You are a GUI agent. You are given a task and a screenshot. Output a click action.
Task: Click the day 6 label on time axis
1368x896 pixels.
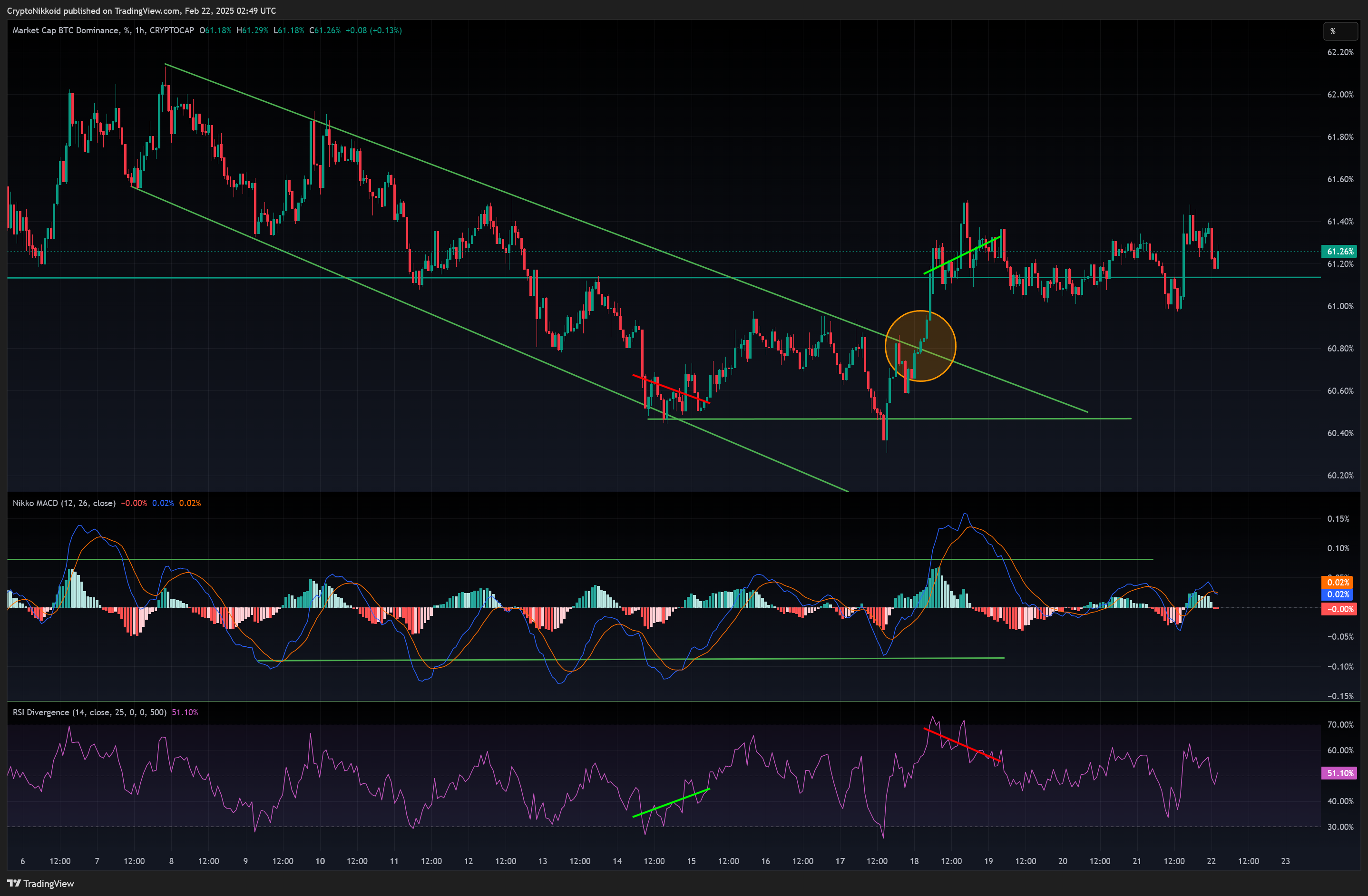click(x=22, y=861)
